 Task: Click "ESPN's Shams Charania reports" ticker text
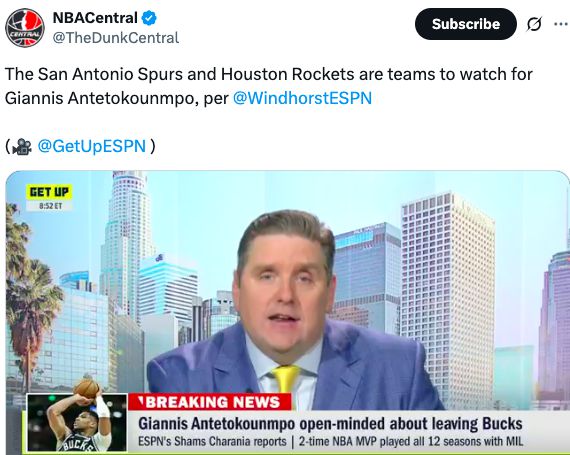pyautogui.click(x=212, y=442)
